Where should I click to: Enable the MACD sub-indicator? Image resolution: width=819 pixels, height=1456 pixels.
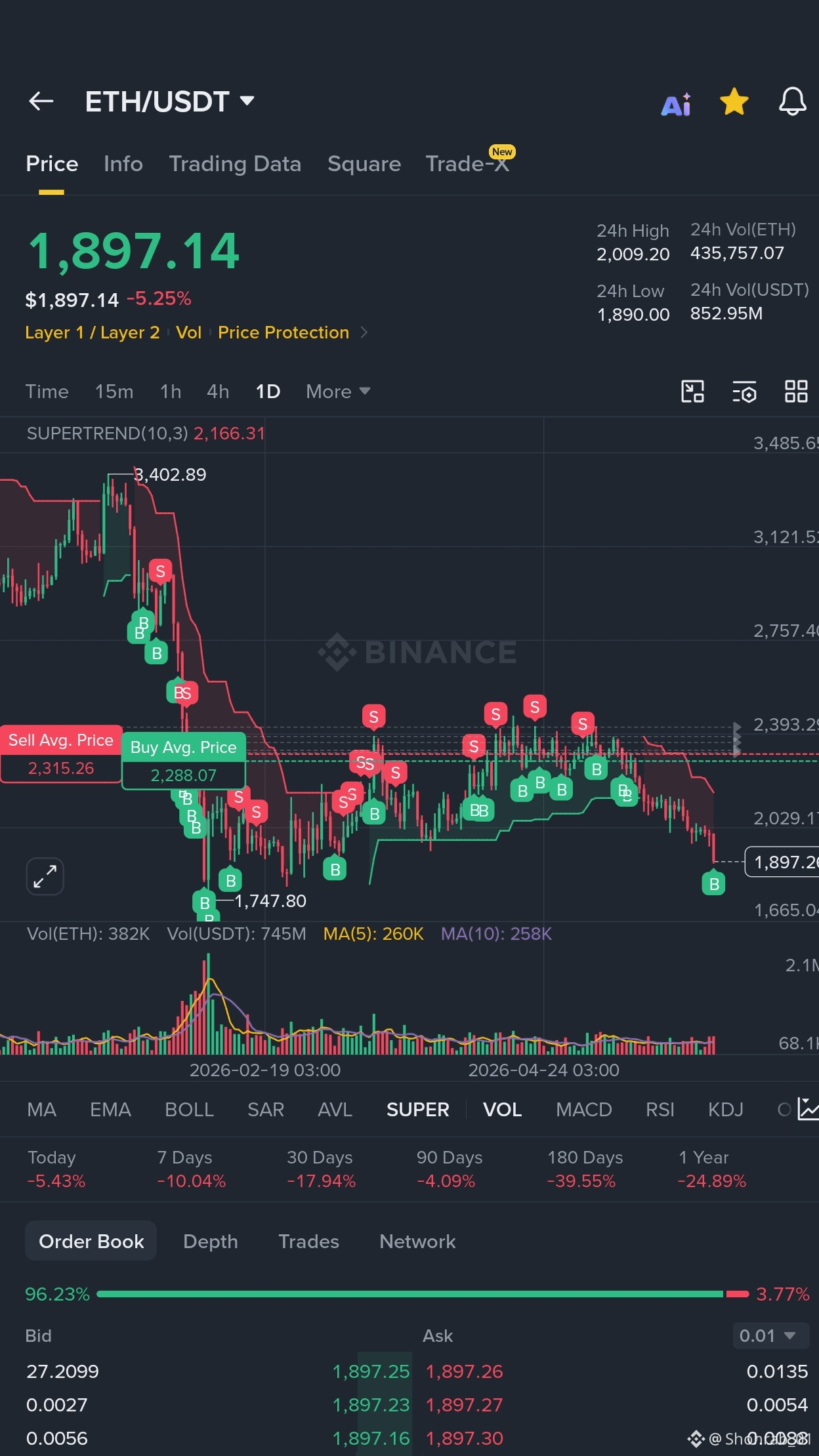584,1110
